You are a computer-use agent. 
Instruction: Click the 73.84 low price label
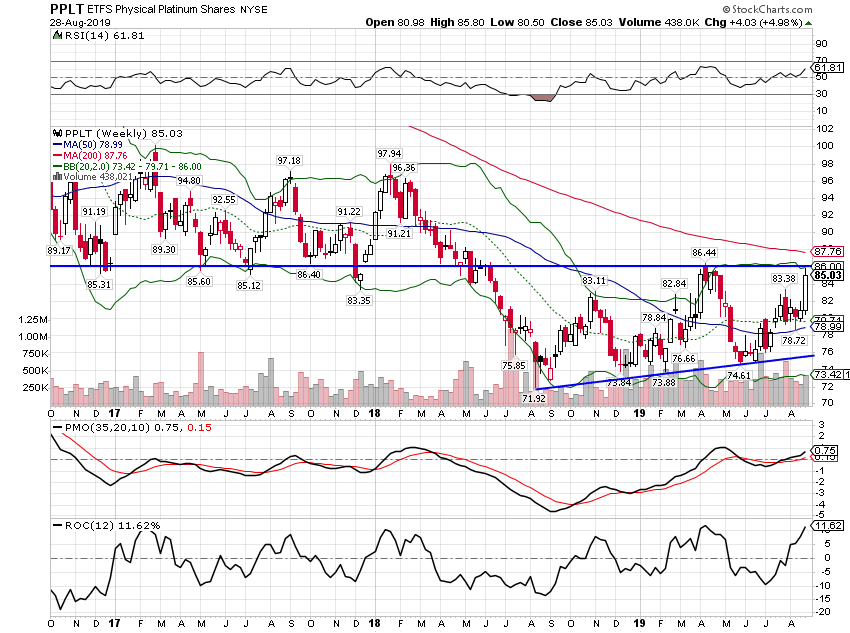point(619,383)
